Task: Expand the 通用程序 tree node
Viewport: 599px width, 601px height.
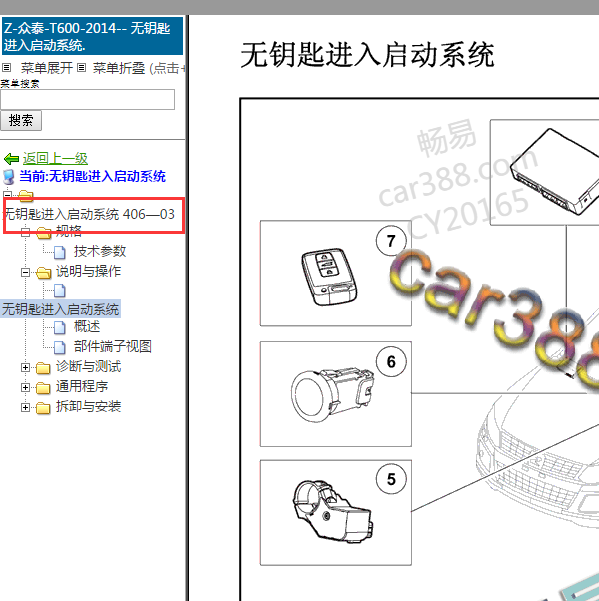Action: point(25,388)
